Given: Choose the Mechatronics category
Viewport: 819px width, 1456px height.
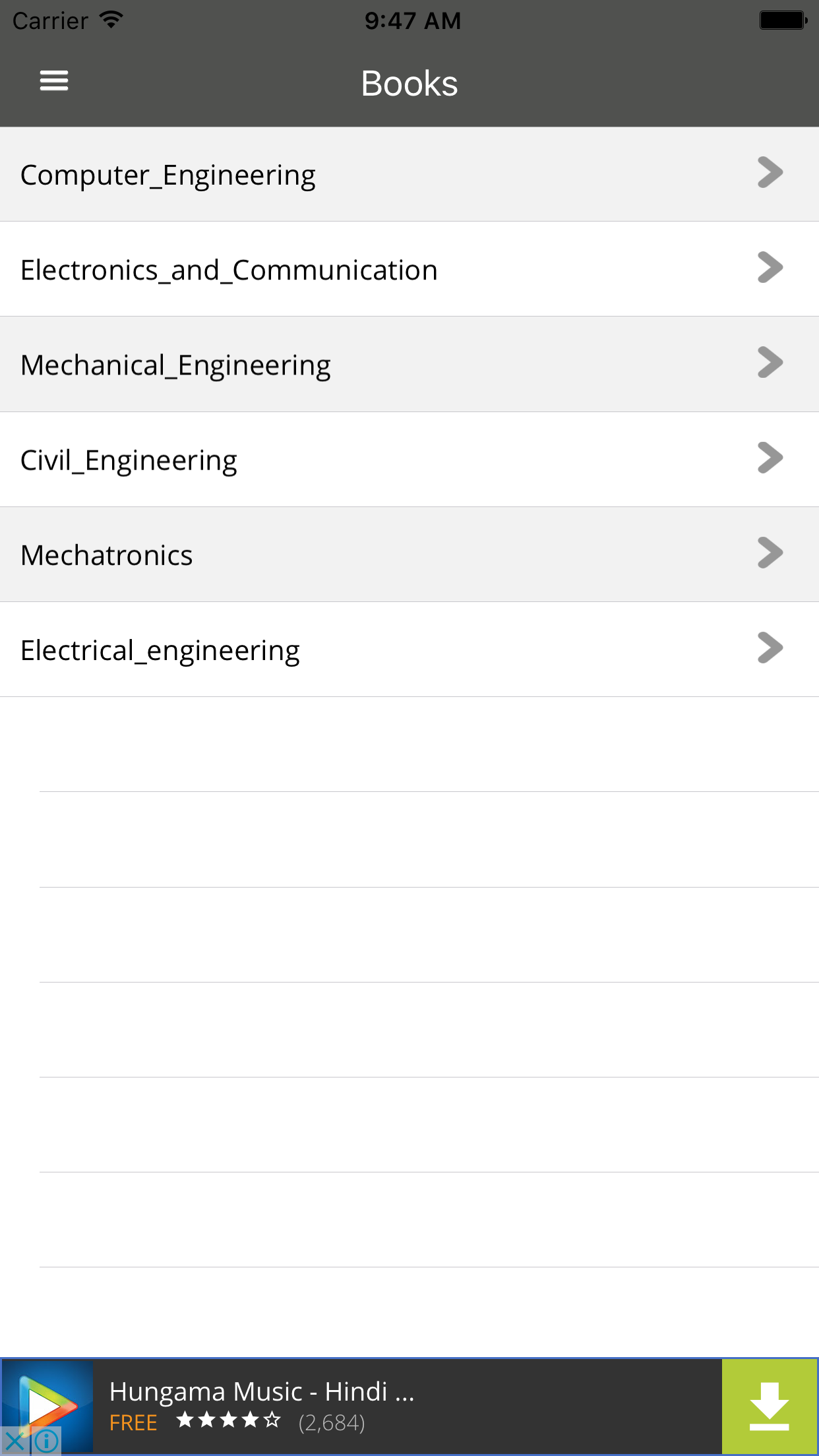Looking at the screenshot, I should pos(409,554).
